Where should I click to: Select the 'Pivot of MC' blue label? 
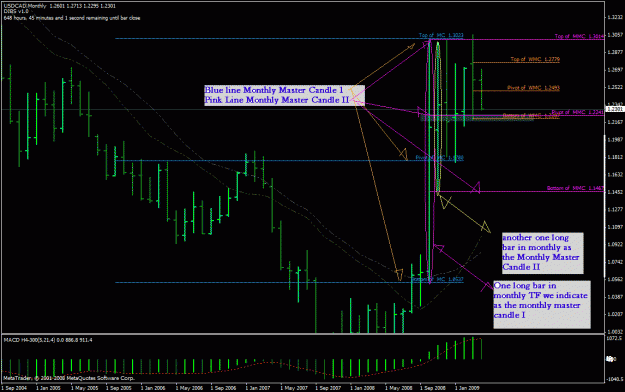439,158
